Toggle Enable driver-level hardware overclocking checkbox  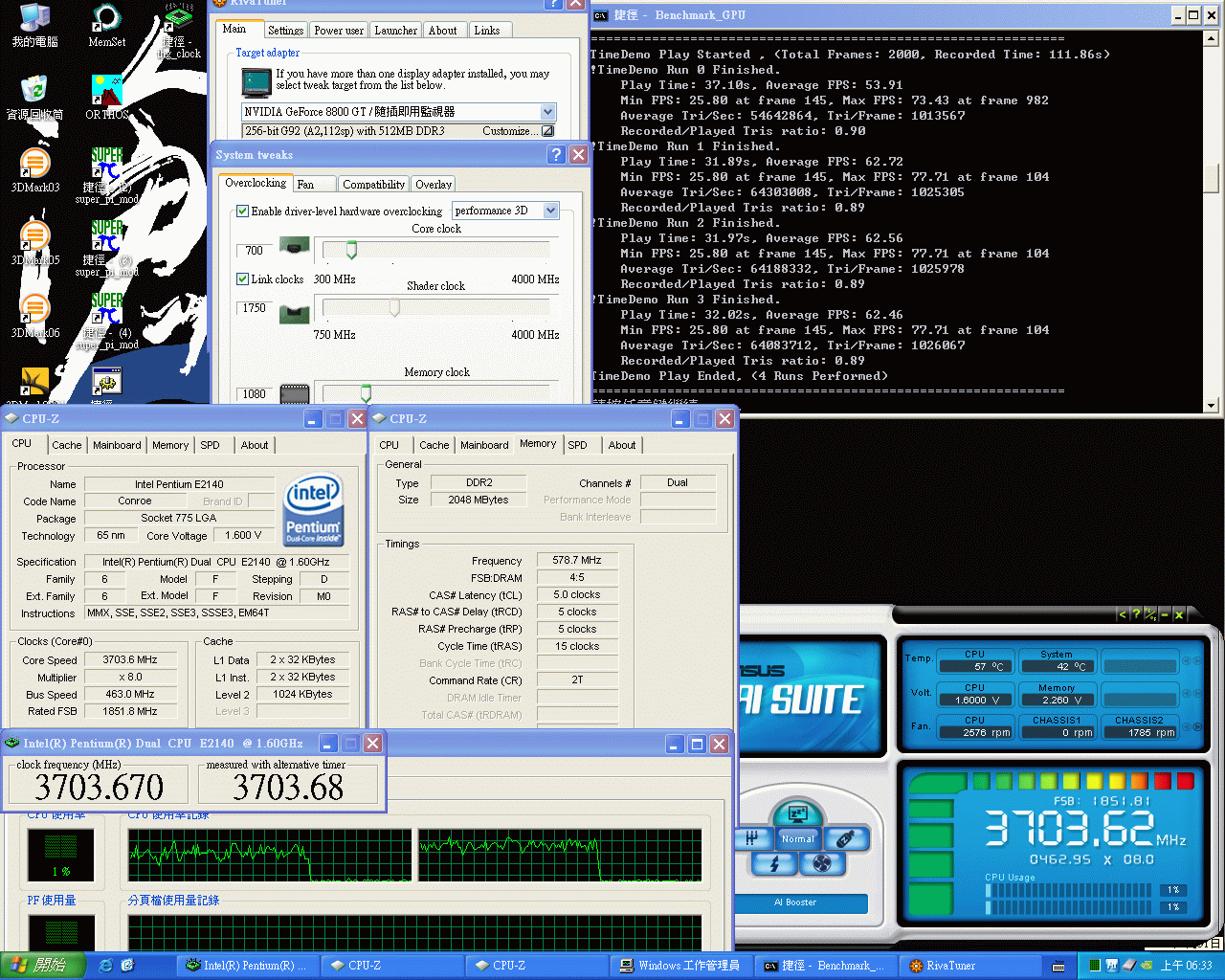point(243,211)
